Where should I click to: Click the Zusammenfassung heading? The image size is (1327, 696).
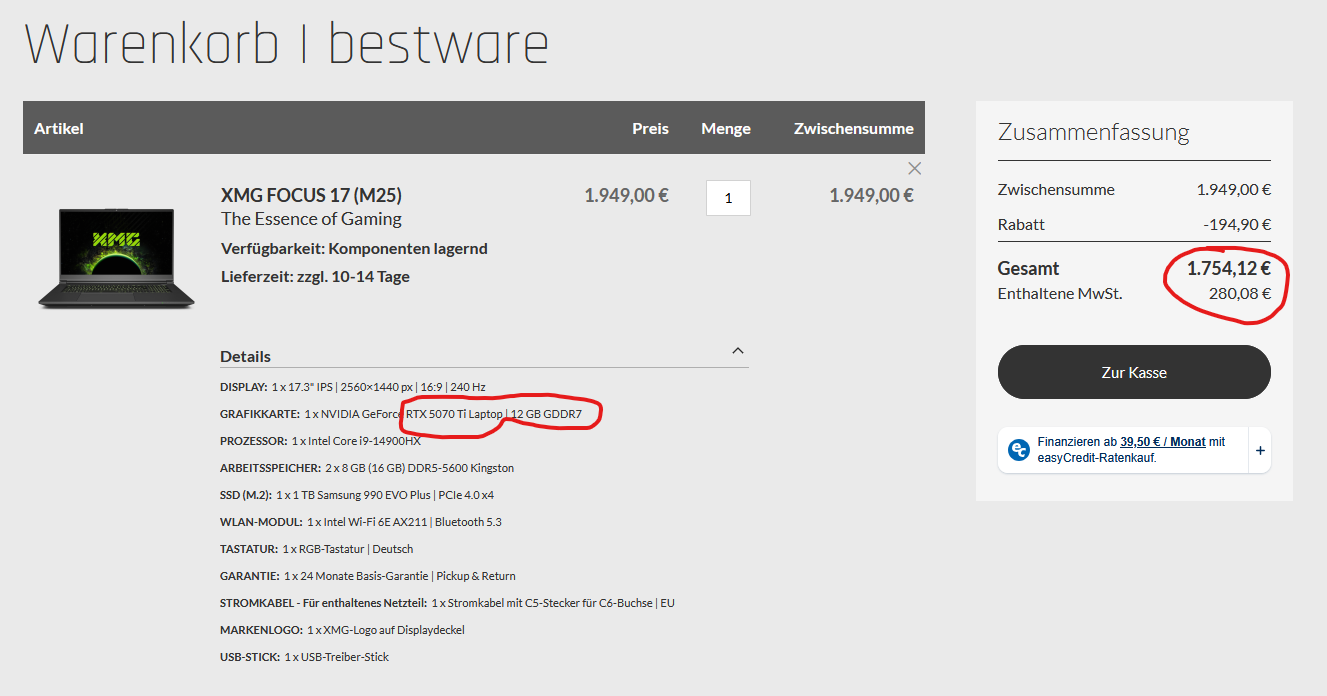(1093, 132)
